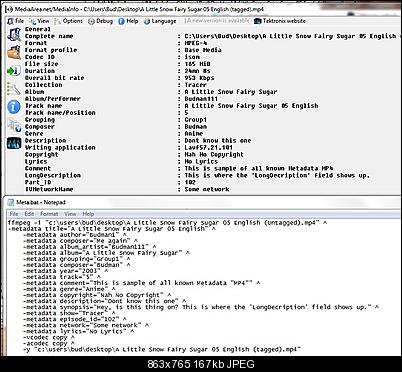The width and height of the screenshot is (402, 372).
Task: Click the 'General' heading in MediaInfo
Action: [38, 29]
